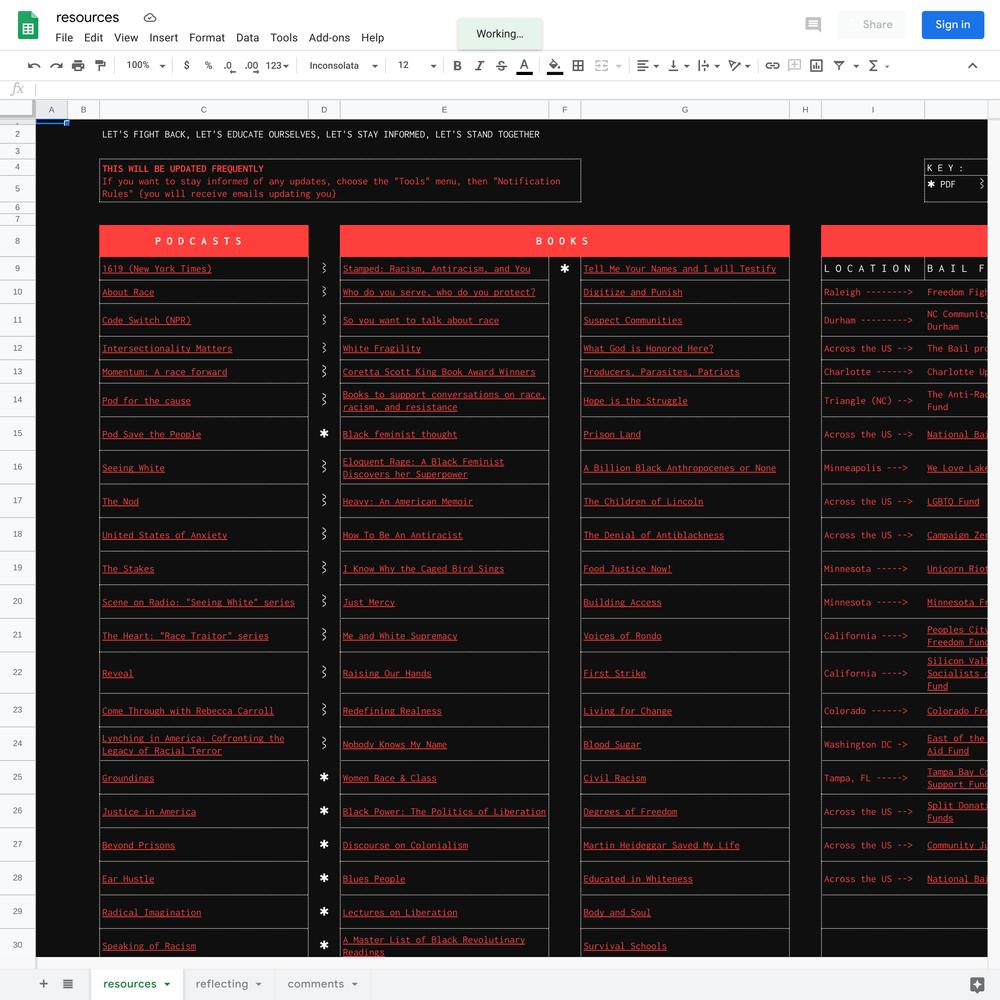Open the text color picker
This screenshot has width=1000, height=1000.
pyautogui.click(x=524, y=66)
